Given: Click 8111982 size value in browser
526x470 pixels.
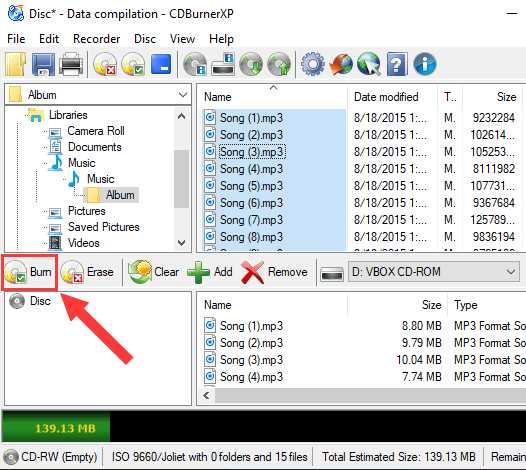Looking at the screenshot, I should pyautogui.click(x=493, y=169).
